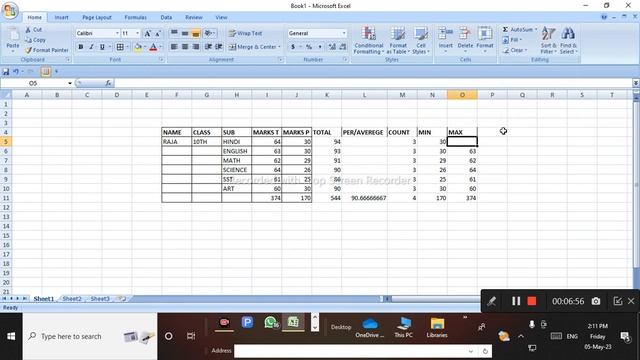Switch to the Page Layout tab
The width and height of the screenshot is (640, 360).
click(97, 18)
